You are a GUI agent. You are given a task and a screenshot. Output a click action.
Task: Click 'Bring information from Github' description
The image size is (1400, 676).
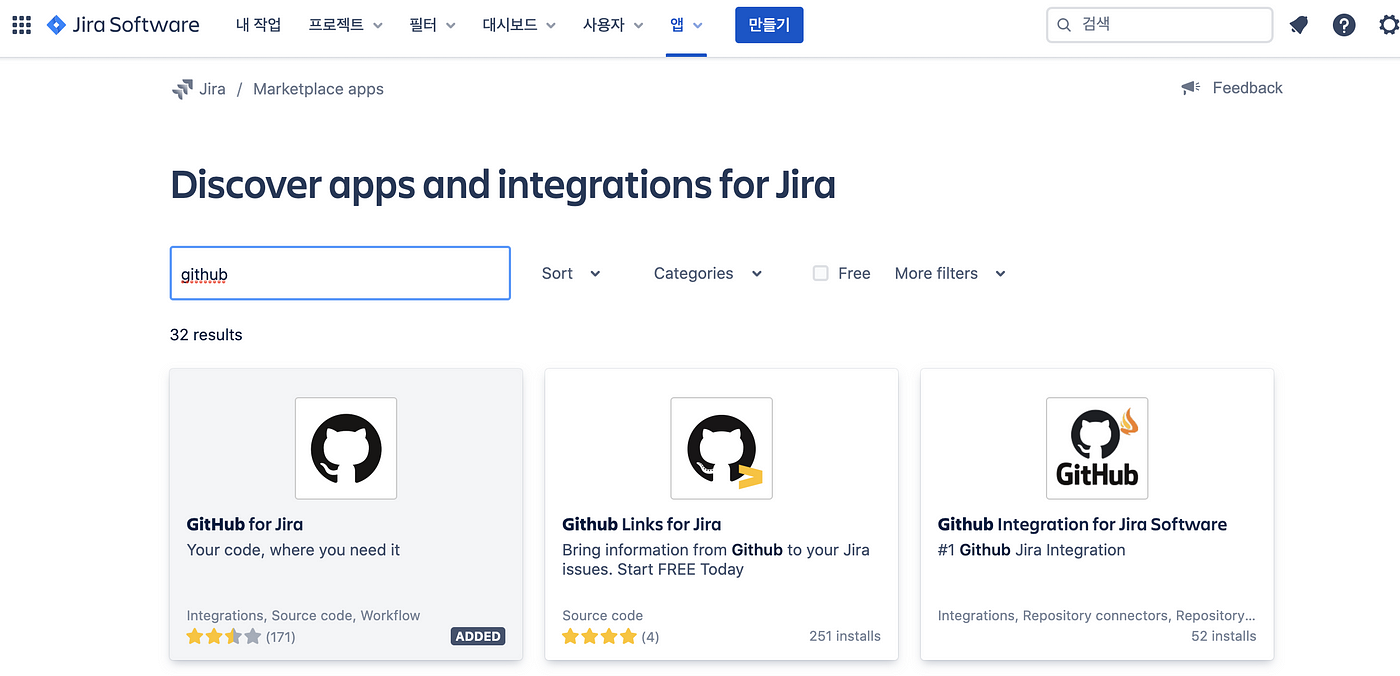pos(716,560)
